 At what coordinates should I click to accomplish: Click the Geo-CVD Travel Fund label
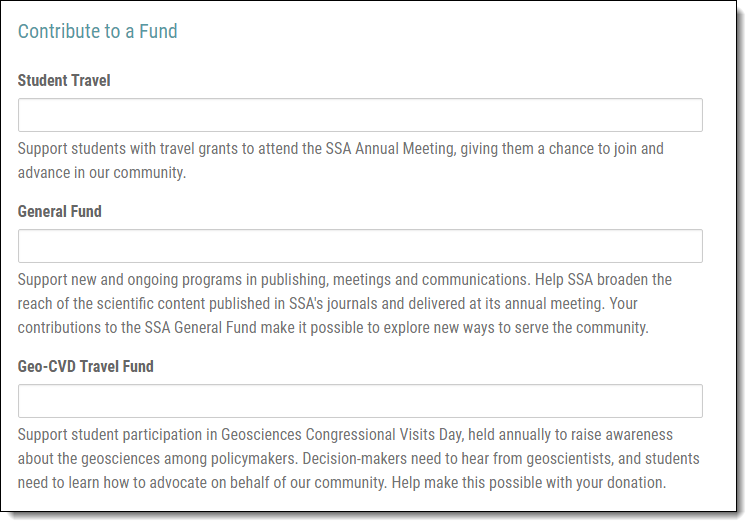tap(86, 366)
